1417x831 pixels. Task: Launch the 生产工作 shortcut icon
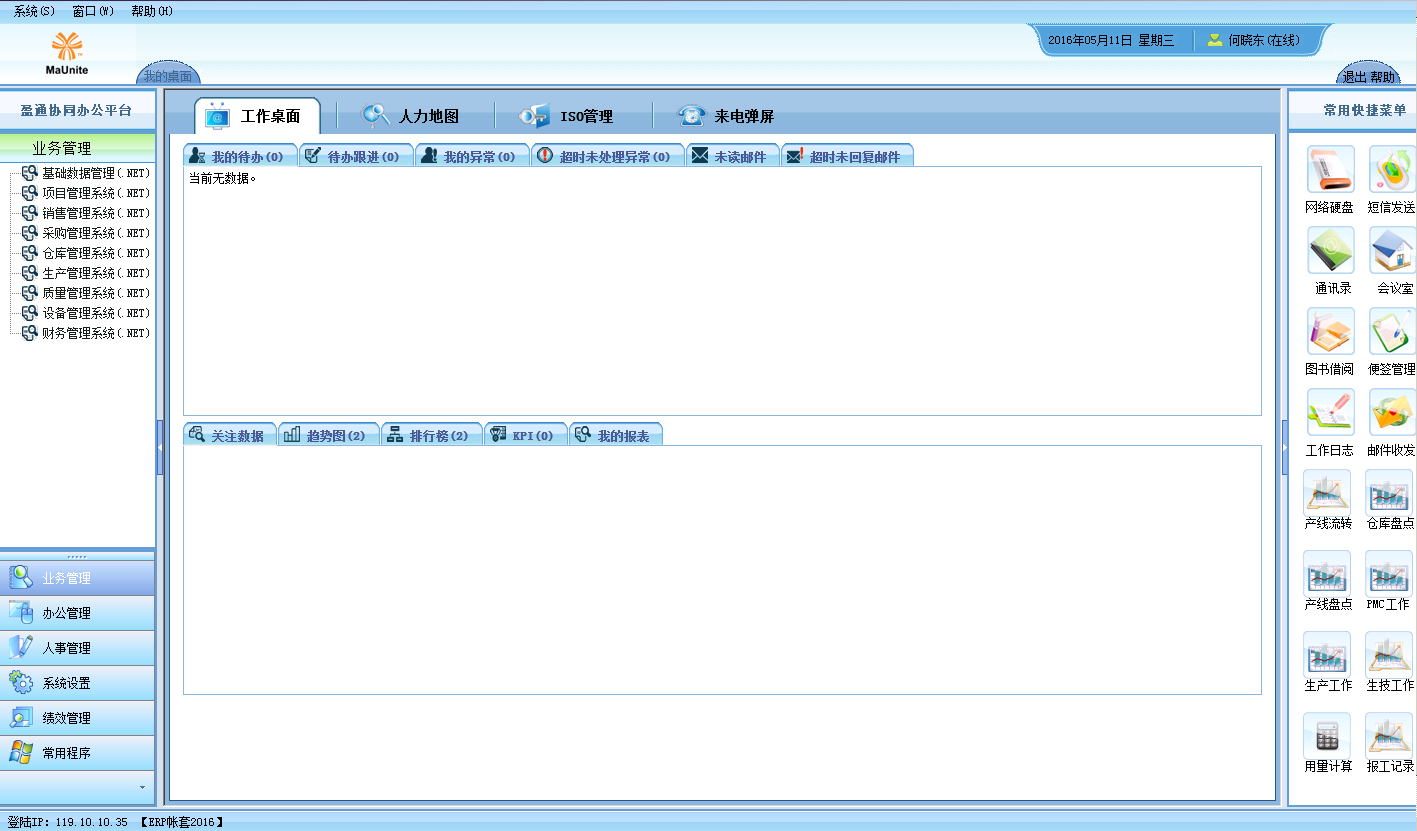1327,655
